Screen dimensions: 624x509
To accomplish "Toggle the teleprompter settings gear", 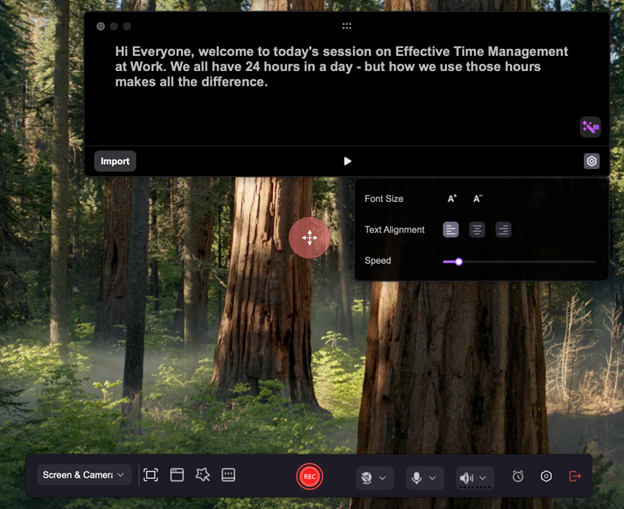I will [x=592, y=161].
